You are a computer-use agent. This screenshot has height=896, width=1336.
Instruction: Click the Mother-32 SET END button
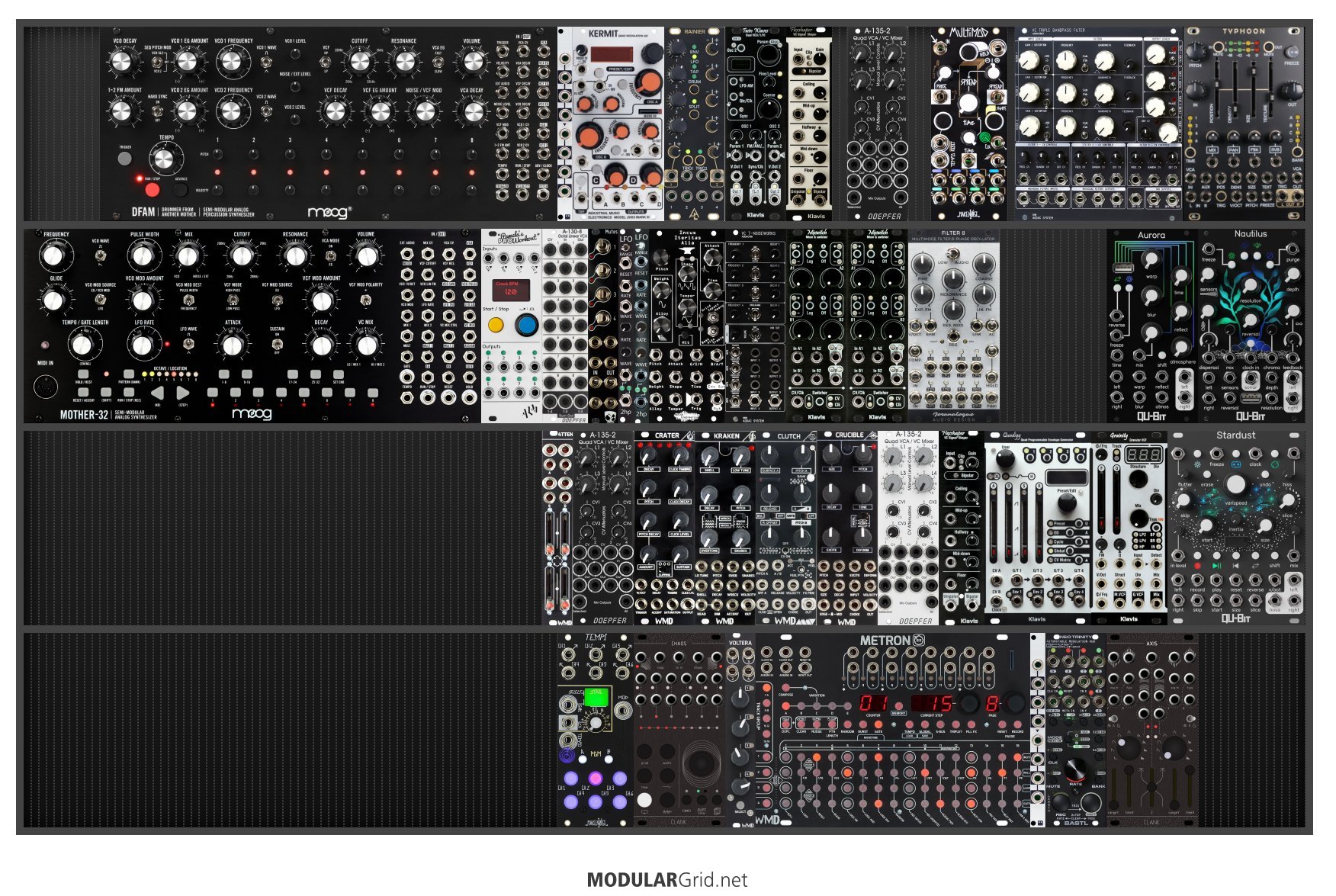338,374
